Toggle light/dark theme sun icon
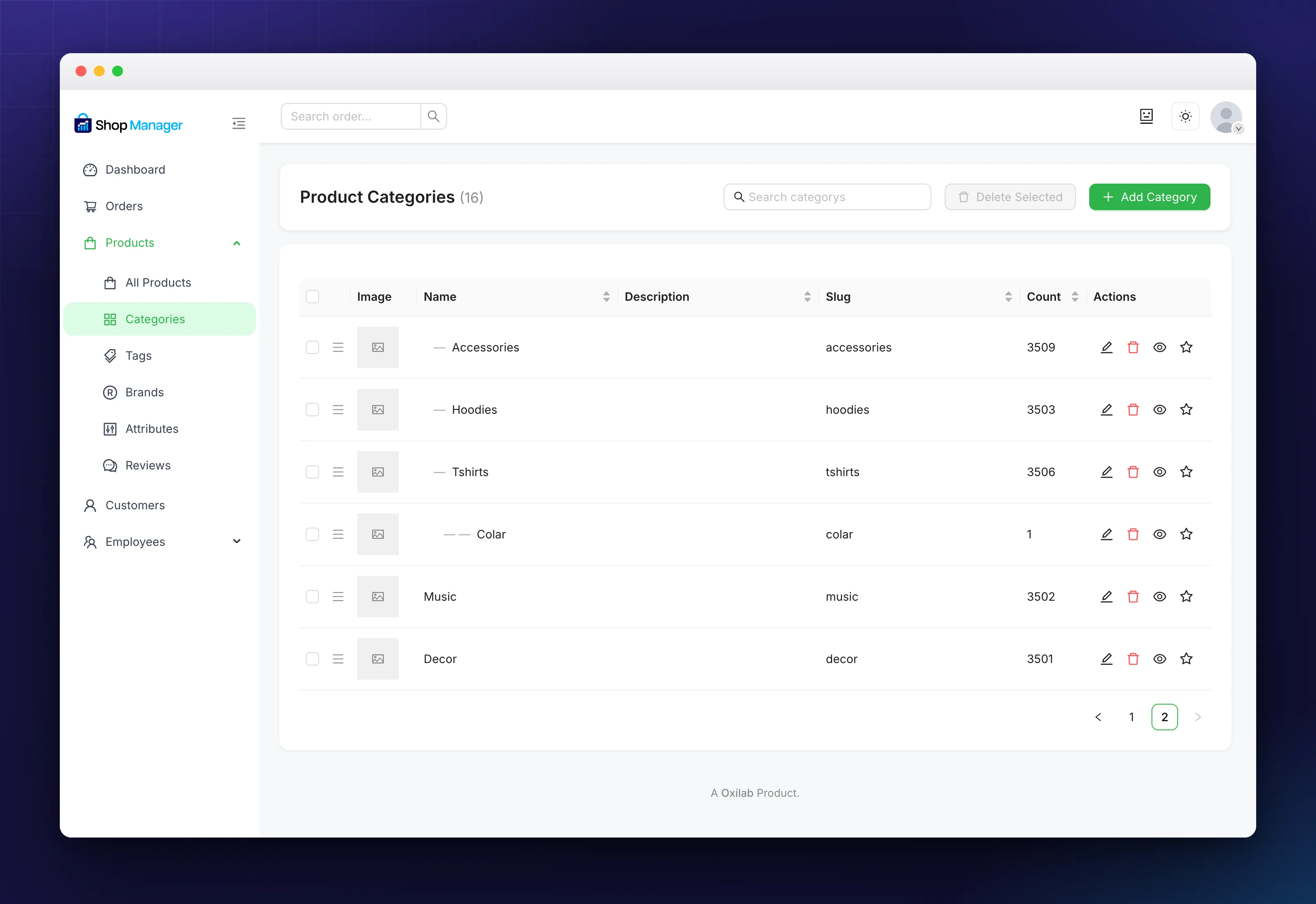The height and width of the screenshot is (904, 1316). (x=1185, y=116)
